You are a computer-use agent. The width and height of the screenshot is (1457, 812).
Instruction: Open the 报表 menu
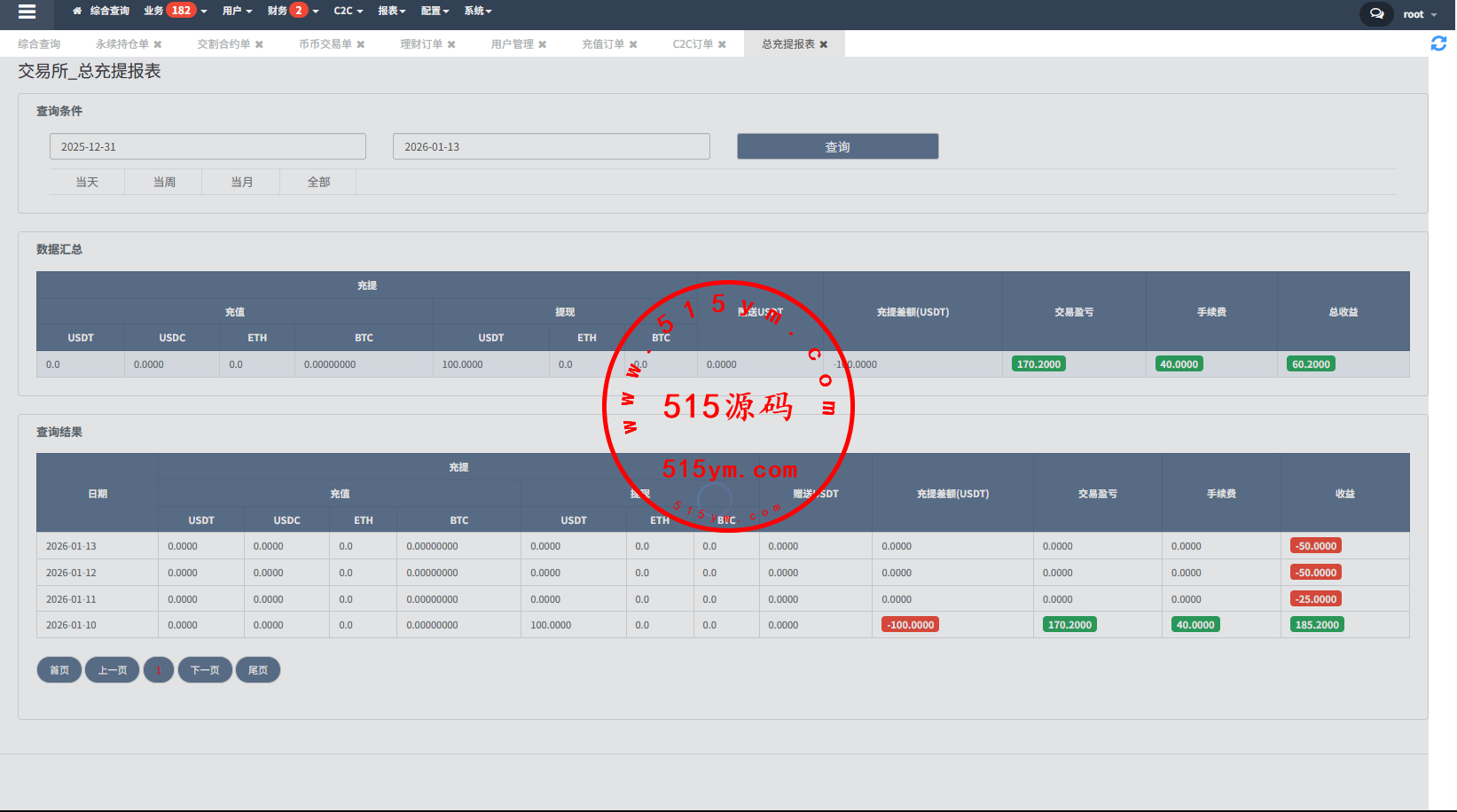click(x=391, y=11)
